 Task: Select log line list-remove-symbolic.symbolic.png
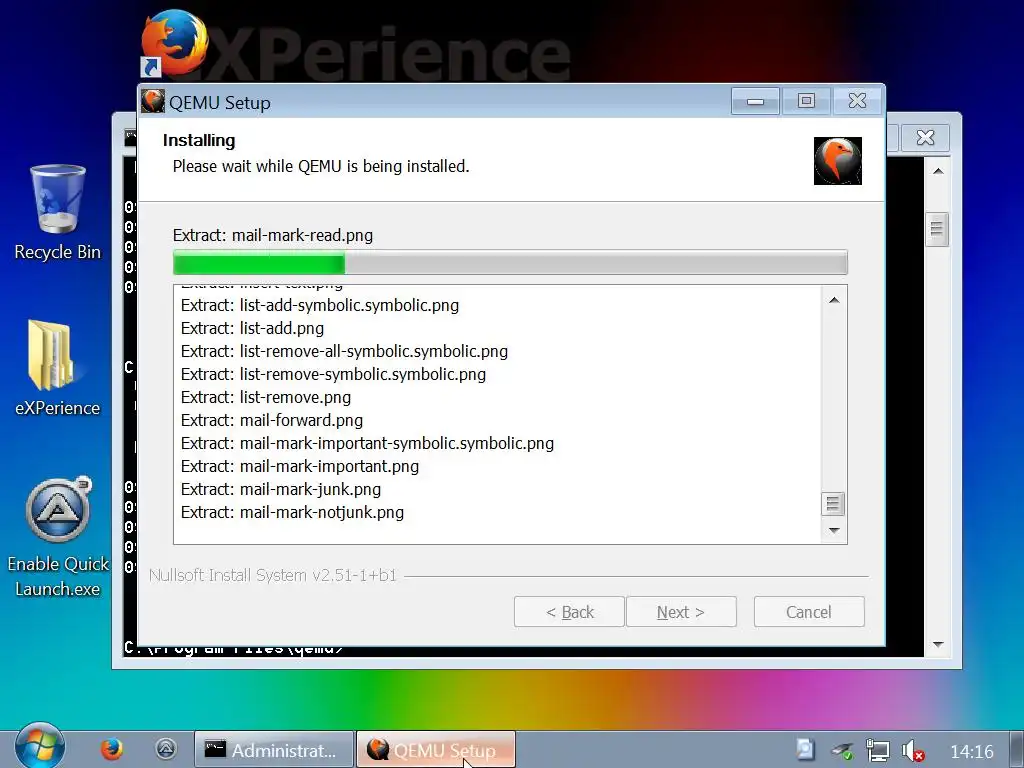[x=333, y=374]
